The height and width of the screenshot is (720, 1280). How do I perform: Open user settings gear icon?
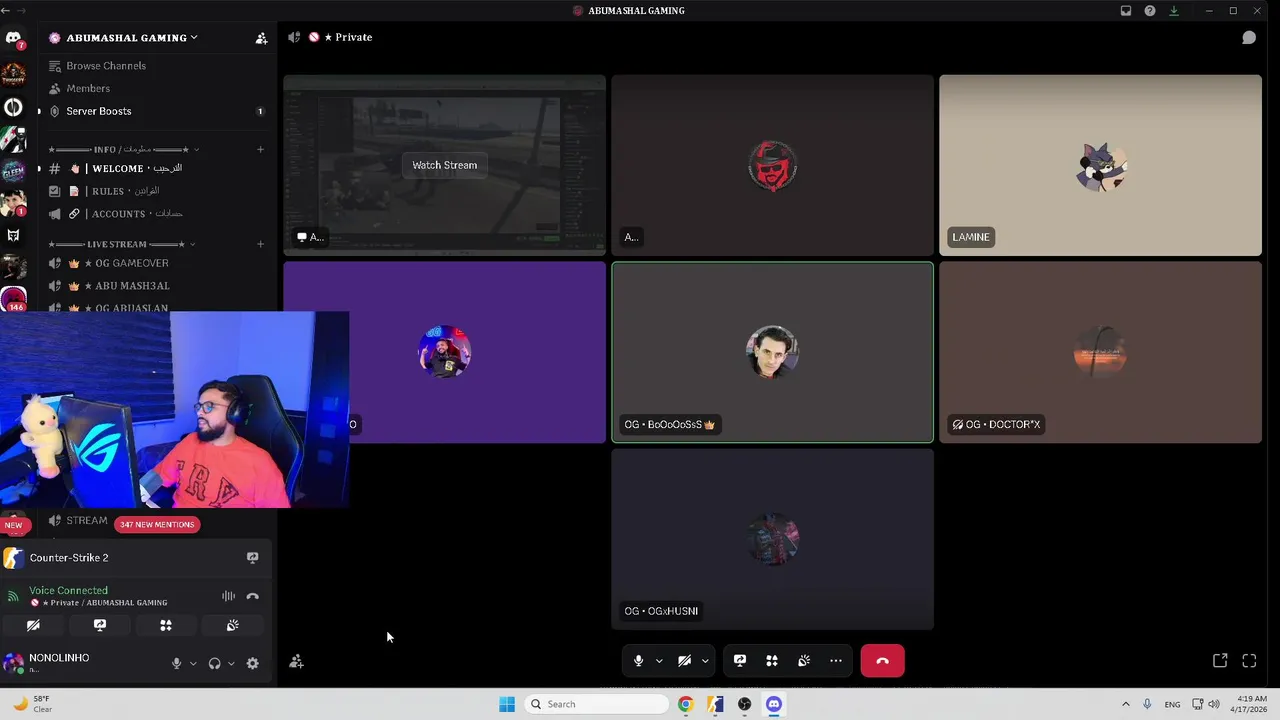coord(252,663)
